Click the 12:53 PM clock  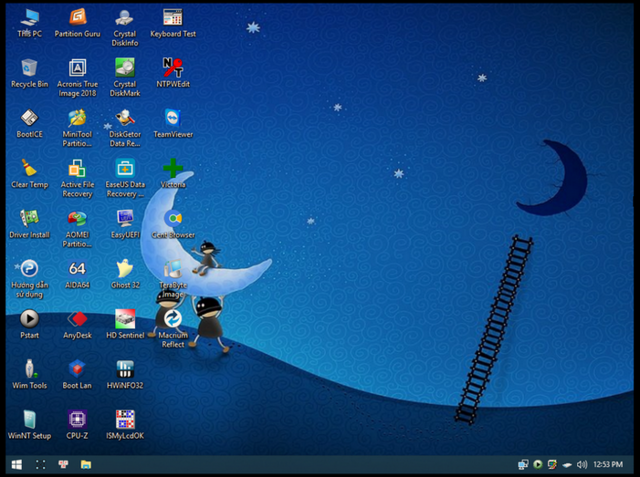(608, 464)
